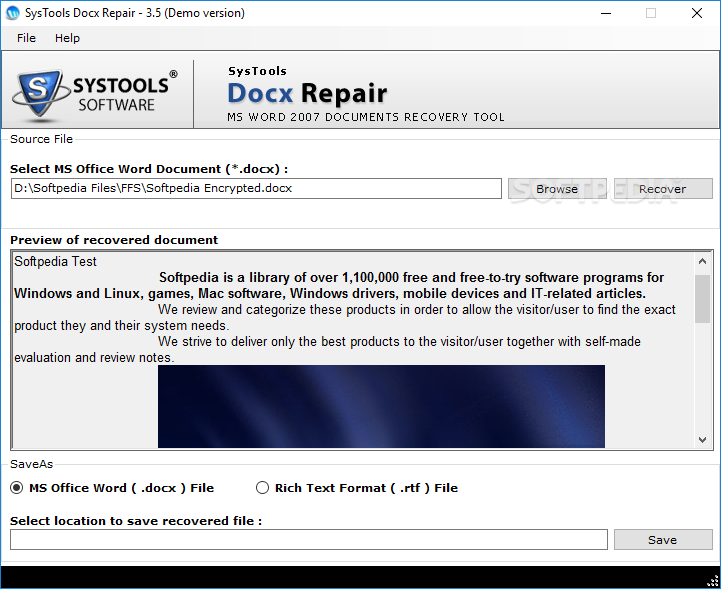
Task: Click 'MS WORD 2007 DOCUMENTS RECOVERY TOOL' text
Action: pyautogui.click(x=366, y=117)
